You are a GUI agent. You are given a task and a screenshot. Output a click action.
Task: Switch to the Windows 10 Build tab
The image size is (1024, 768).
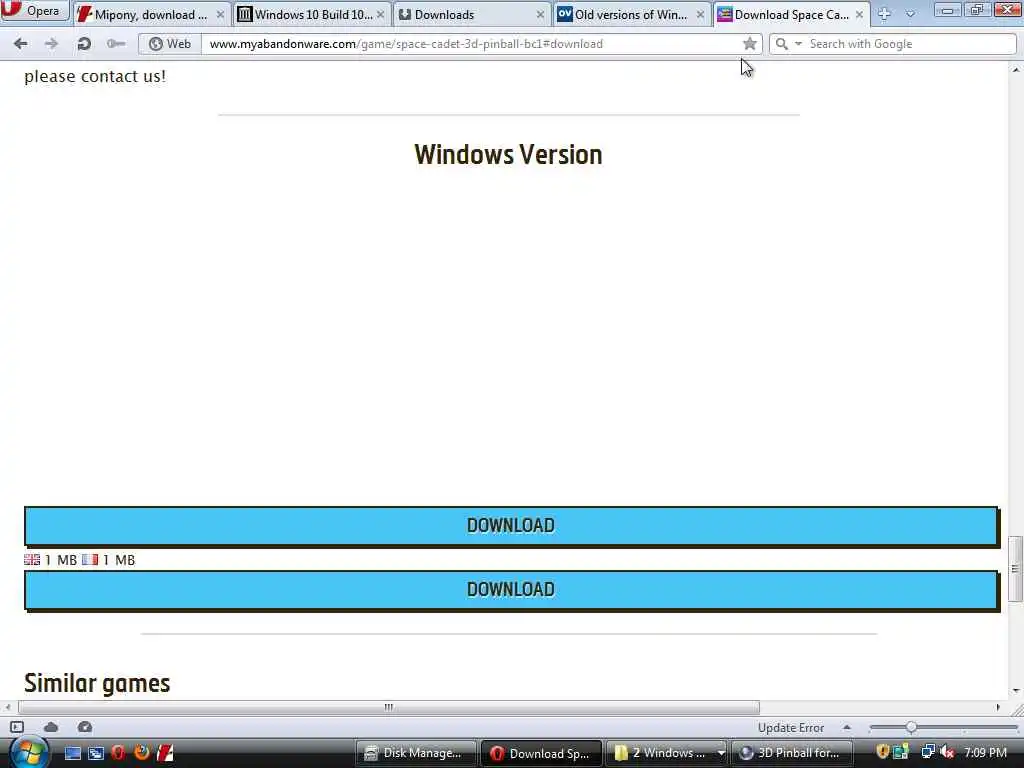coord(311,14)
